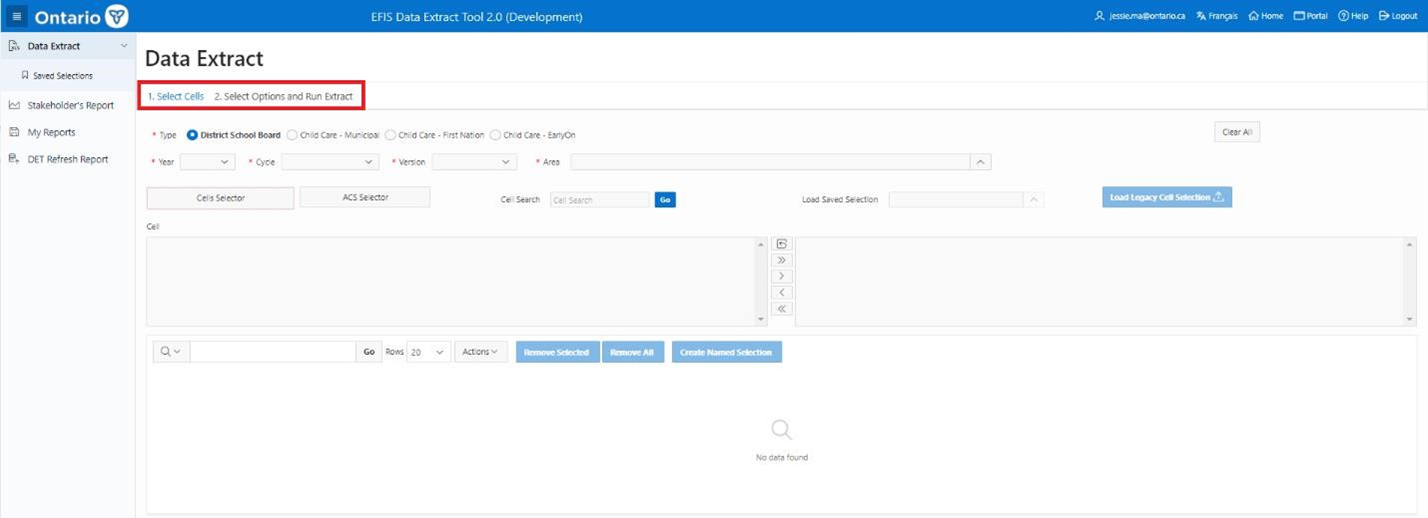Open the Version dropdown

[x=474, y=162]
